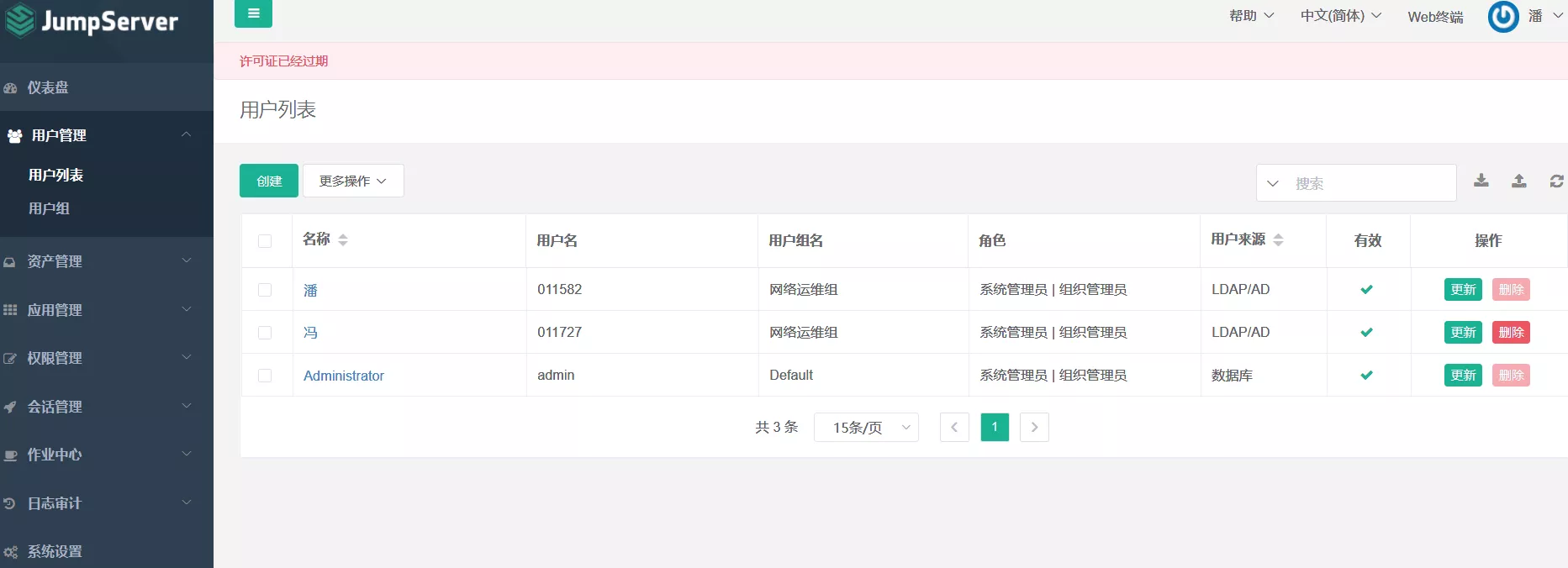Click the download export icon
1568x568 pixels.
(1481, 181)
